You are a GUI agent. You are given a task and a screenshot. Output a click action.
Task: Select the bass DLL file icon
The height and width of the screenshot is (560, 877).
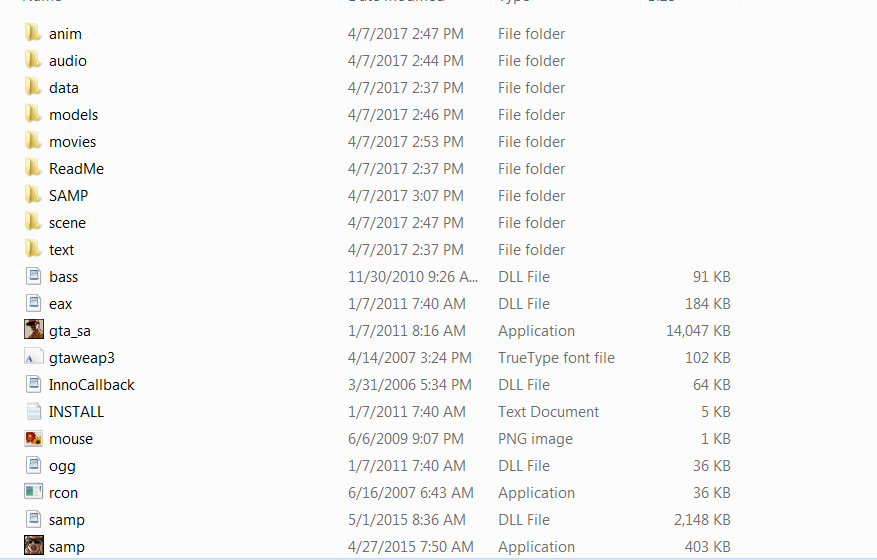click(x=34, y=276)
